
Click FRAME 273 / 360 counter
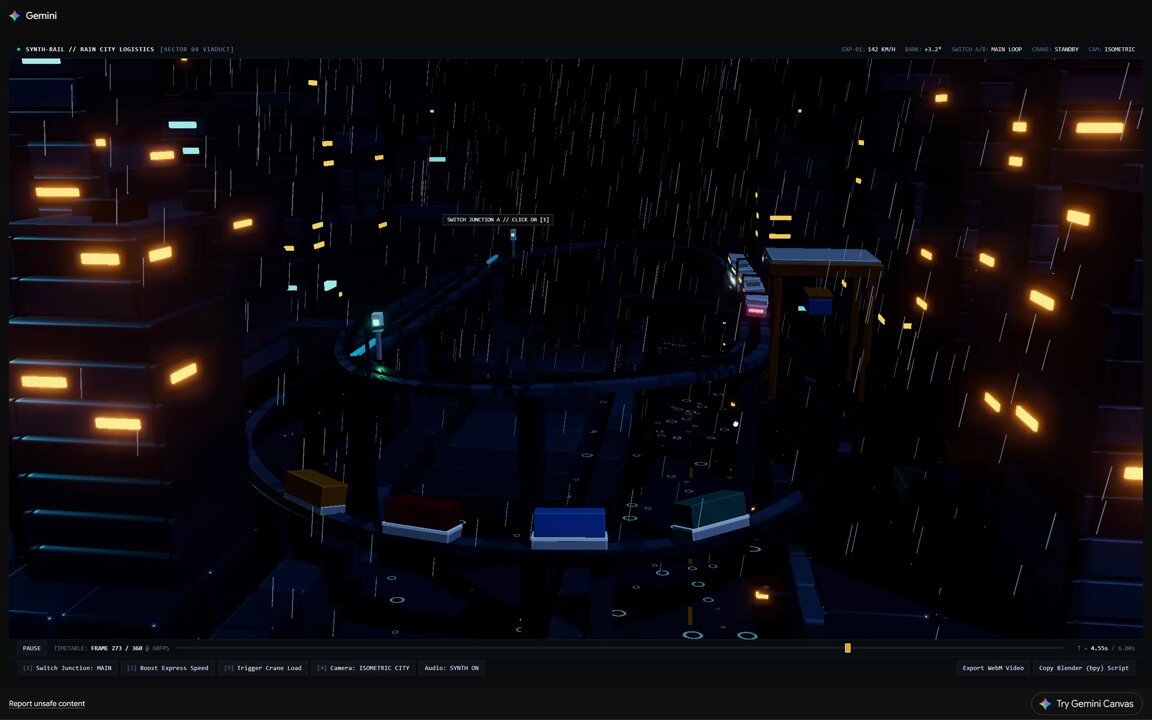coord(116,648)
